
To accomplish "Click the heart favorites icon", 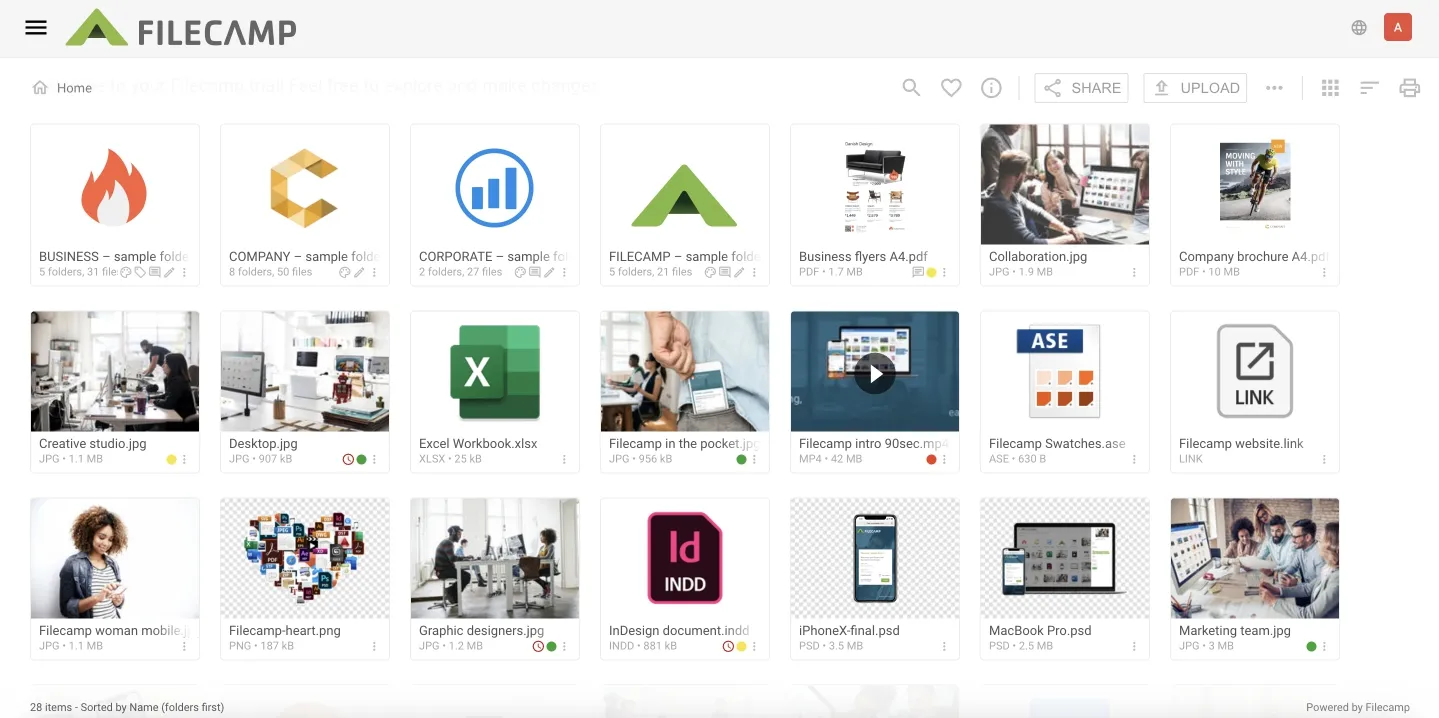I will (951, 88).
